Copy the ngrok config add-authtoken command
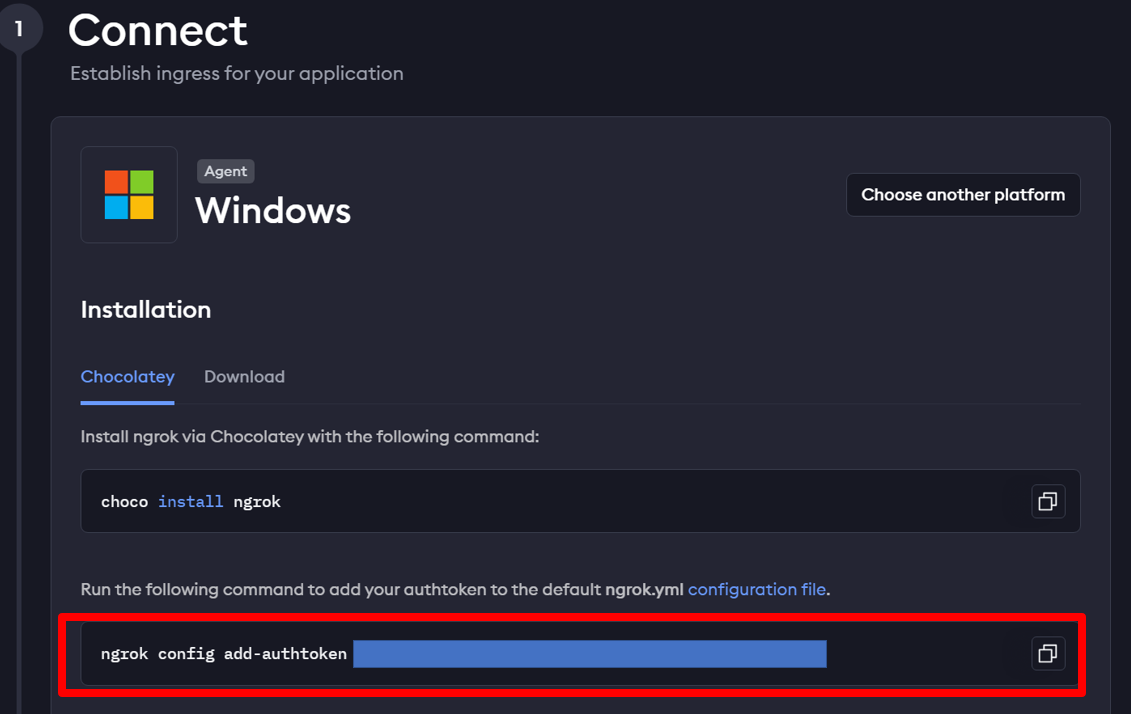The height and width of the screenshot is (714, 1131). 1047,653
